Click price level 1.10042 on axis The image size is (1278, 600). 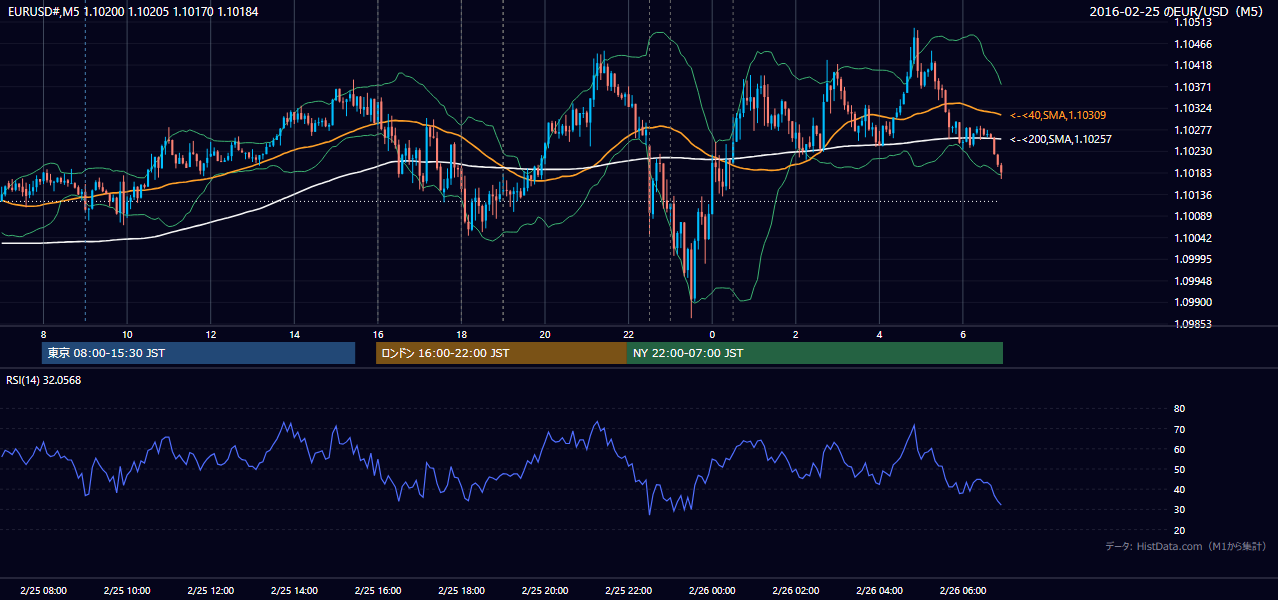click(1193, 238)
